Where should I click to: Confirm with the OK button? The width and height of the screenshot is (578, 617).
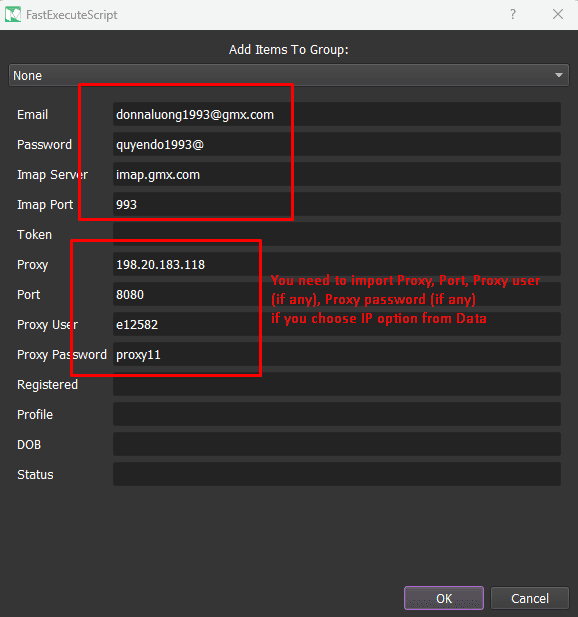(444, 598)
